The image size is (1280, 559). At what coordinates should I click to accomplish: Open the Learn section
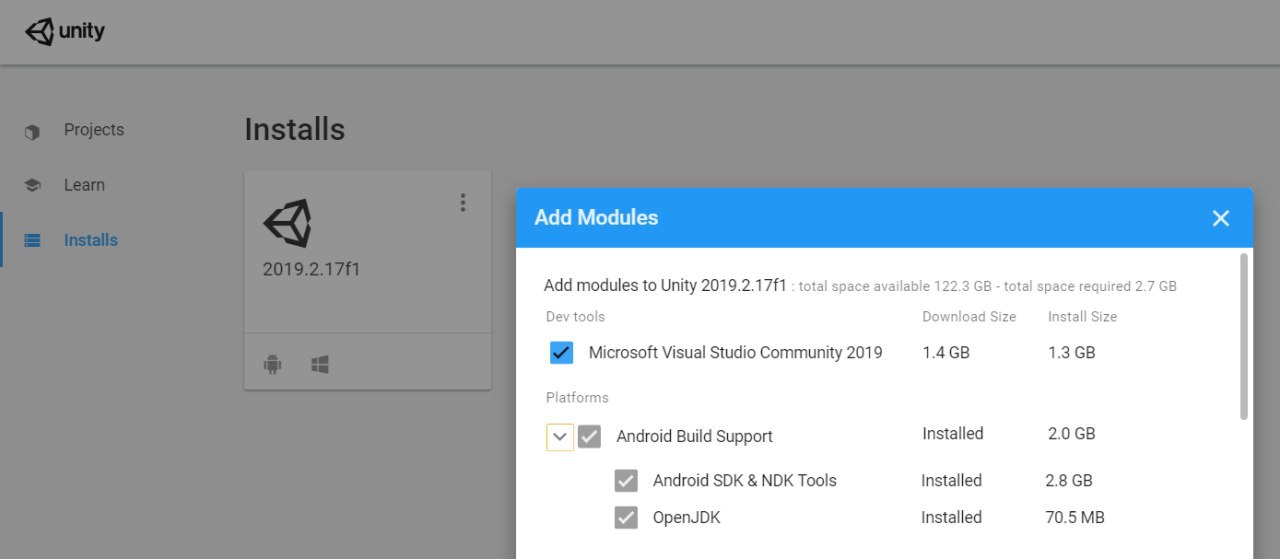pos(84,185)
